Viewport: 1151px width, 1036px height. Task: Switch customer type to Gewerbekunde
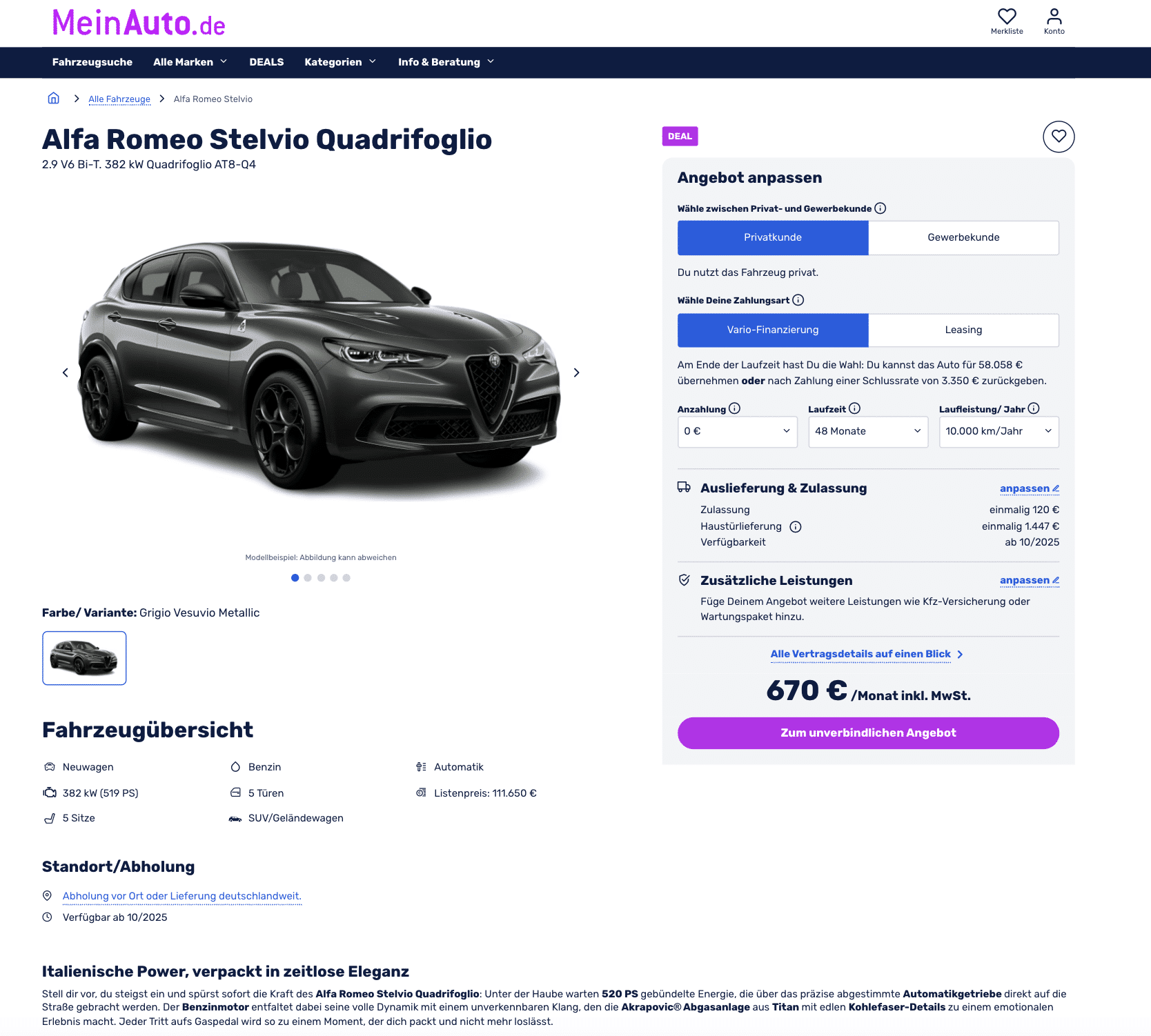click(963, 237)
